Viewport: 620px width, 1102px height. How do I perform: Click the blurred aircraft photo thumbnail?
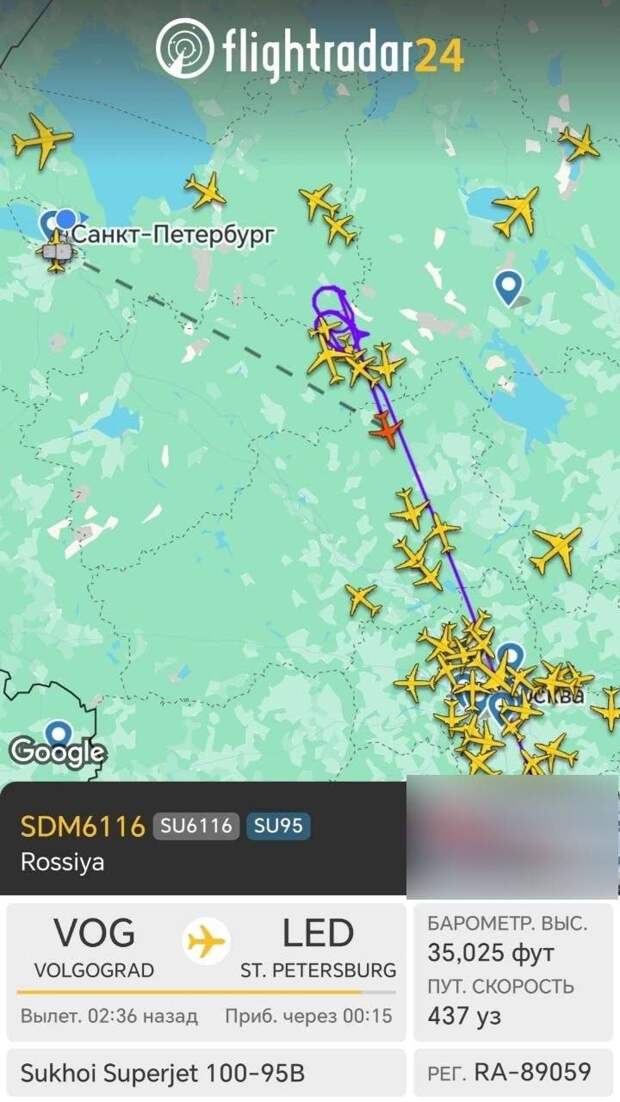pos(512,836)
